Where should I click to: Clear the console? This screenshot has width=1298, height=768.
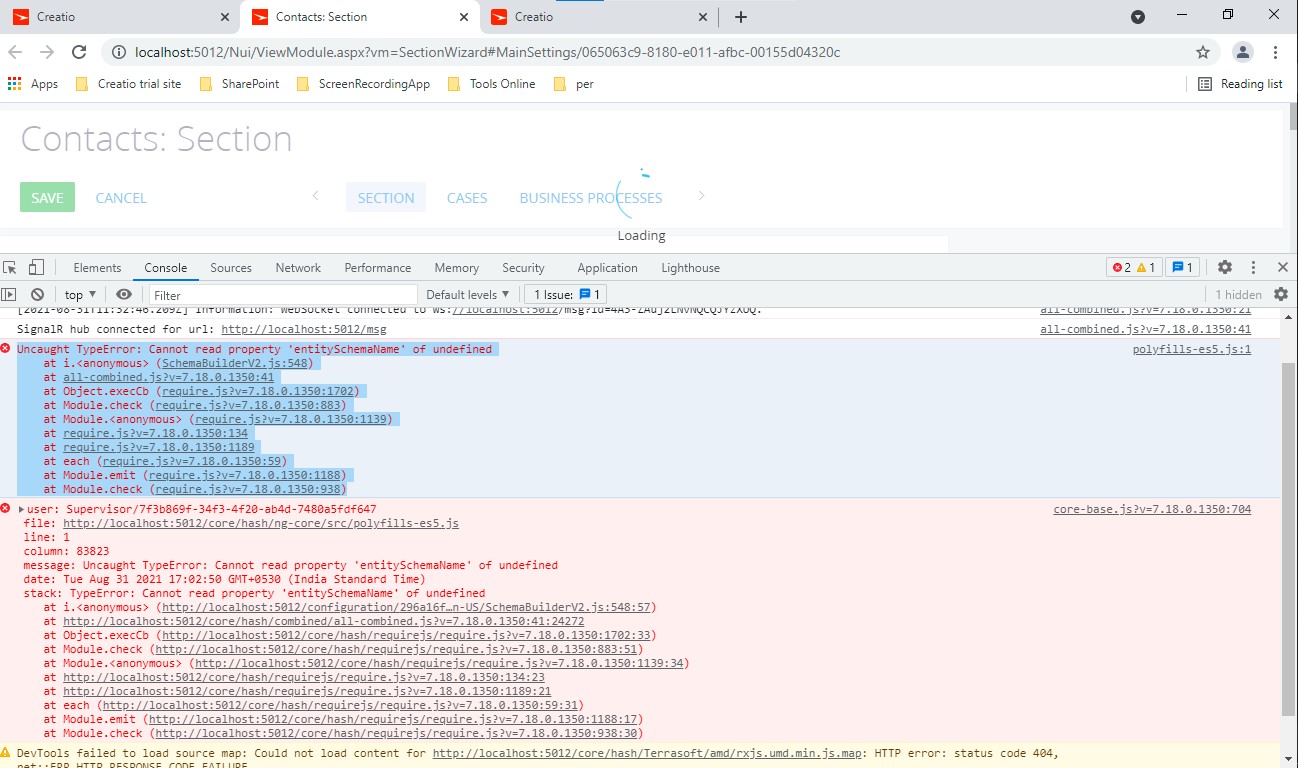click(x=37, y=294)
